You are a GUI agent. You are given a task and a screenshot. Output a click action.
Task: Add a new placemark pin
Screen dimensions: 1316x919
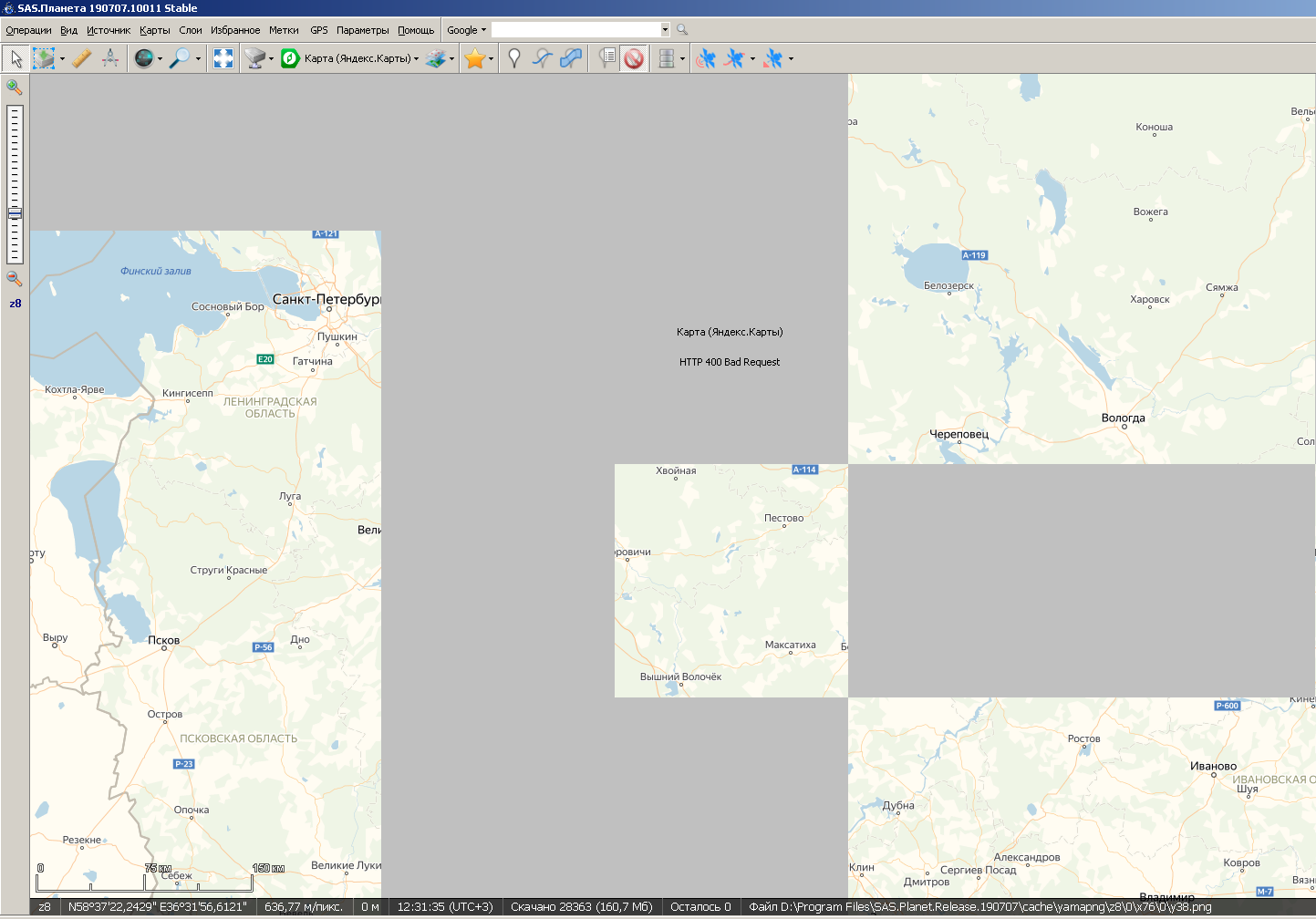click(x=514, y=58)
